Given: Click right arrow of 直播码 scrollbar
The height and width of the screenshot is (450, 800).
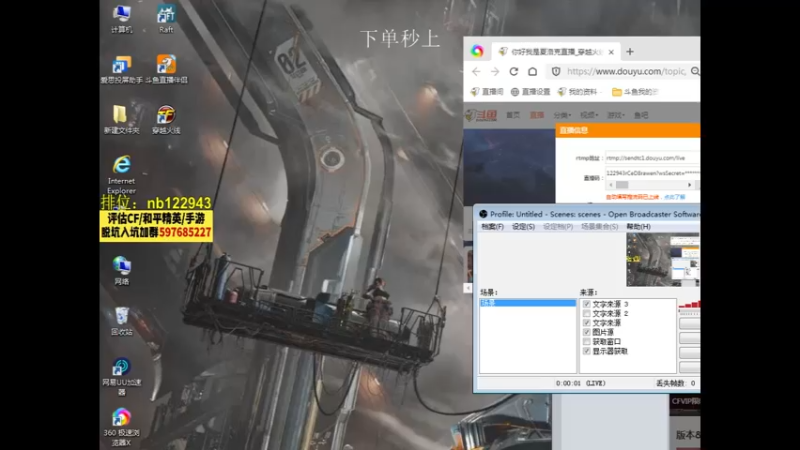Looking at the screenshot, I should pos(689,185).
